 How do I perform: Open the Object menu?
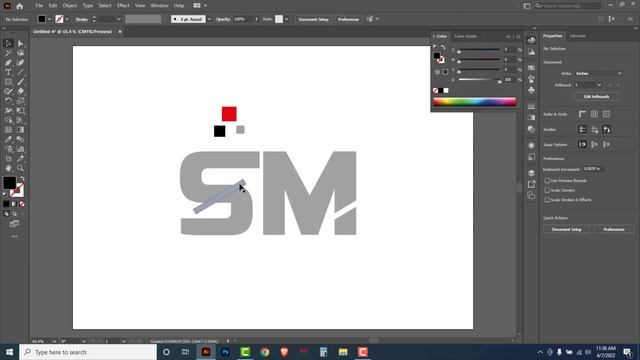point(70,6)
